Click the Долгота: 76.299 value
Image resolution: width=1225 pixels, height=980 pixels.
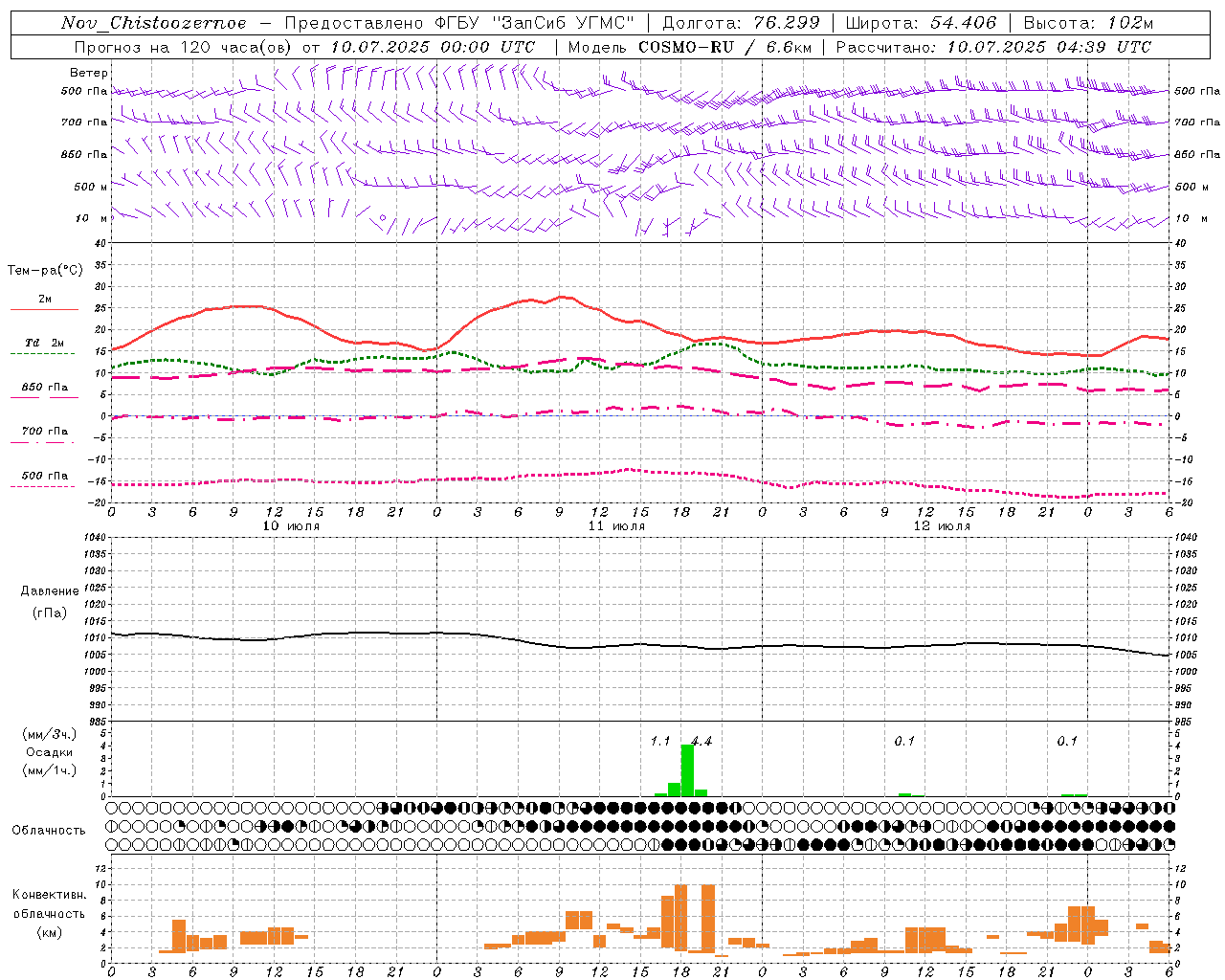tap(741, 23)
